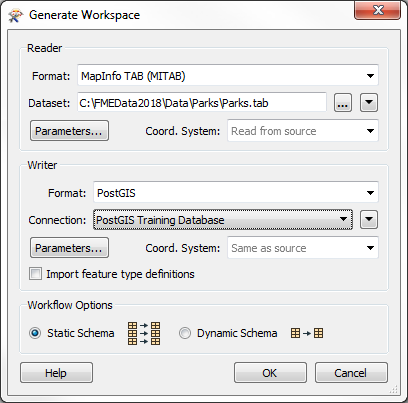The width and height of the screenshot is (408, 403).
Task: Select the Dynamic Schema radio button
Action: coord(185,333)
